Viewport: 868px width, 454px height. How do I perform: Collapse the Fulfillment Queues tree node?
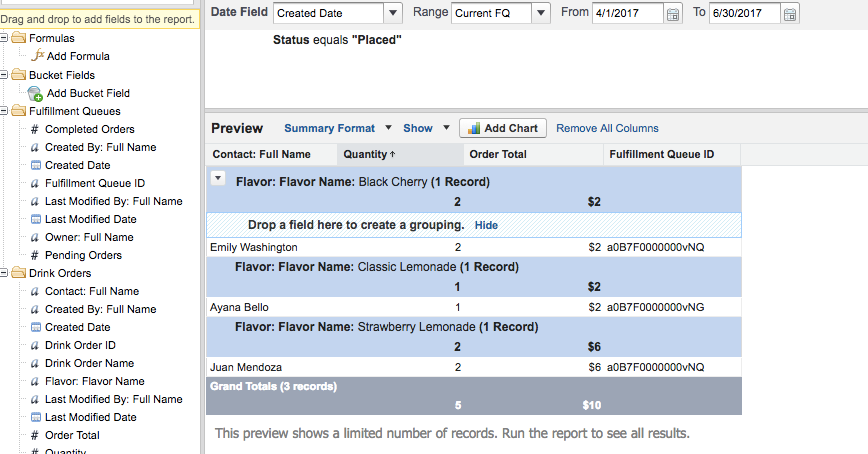pyautogui.click(x=6, y=111)
